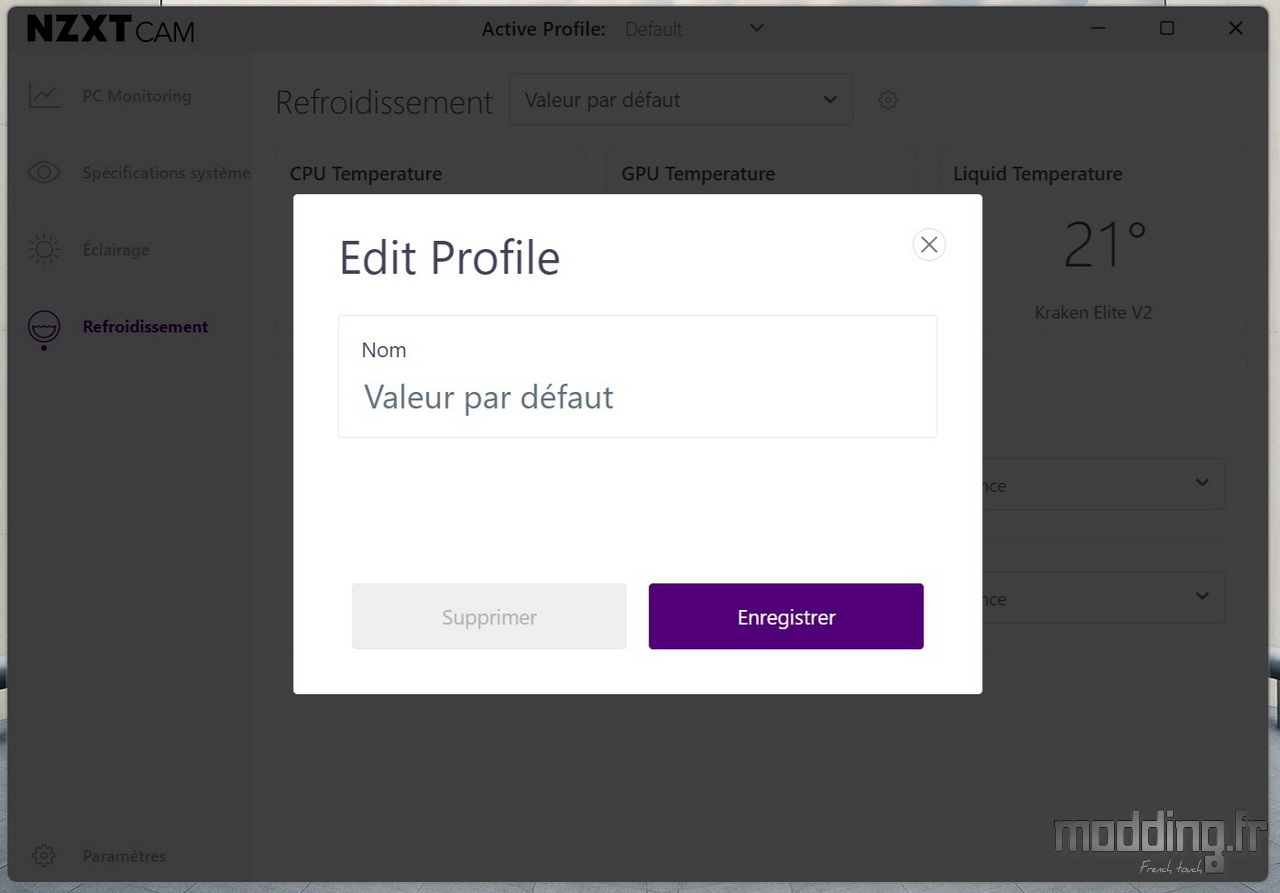Open the Valeur par défaut profile dropdown

681,100
